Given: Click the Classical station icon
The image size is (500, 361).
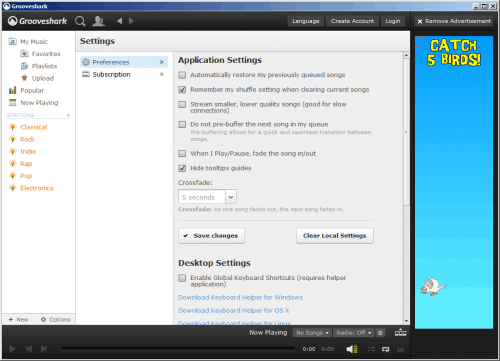Looking at the screenshot, I should pos(13,127).
